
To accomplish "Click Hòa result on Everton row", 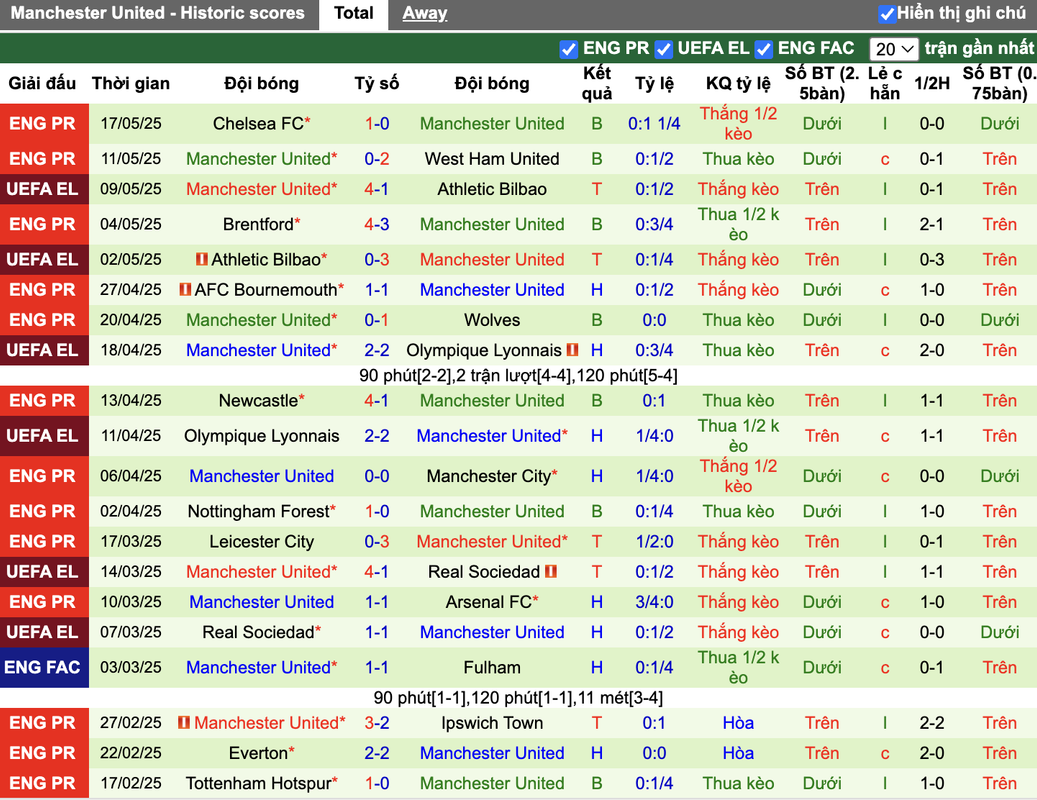I will (738, 753).
